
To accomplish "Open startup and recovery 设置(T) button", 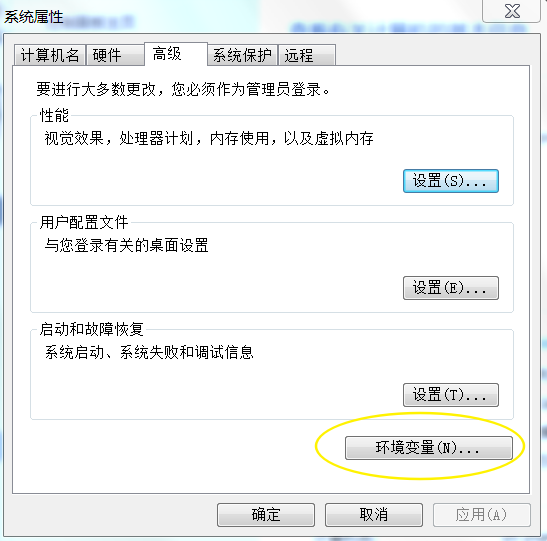I will pos(451,395).
